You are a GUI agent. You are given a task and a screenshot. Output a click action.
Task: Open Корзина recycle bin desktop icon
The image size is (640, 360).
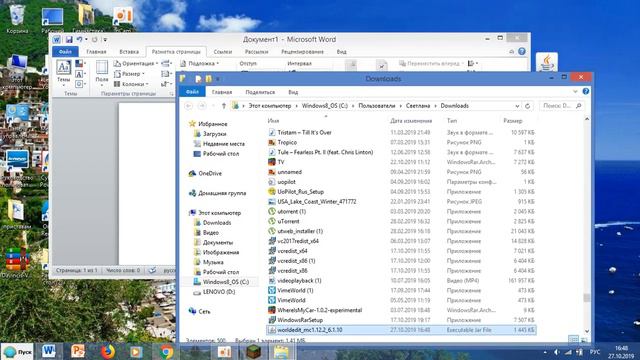click(17, 18)
